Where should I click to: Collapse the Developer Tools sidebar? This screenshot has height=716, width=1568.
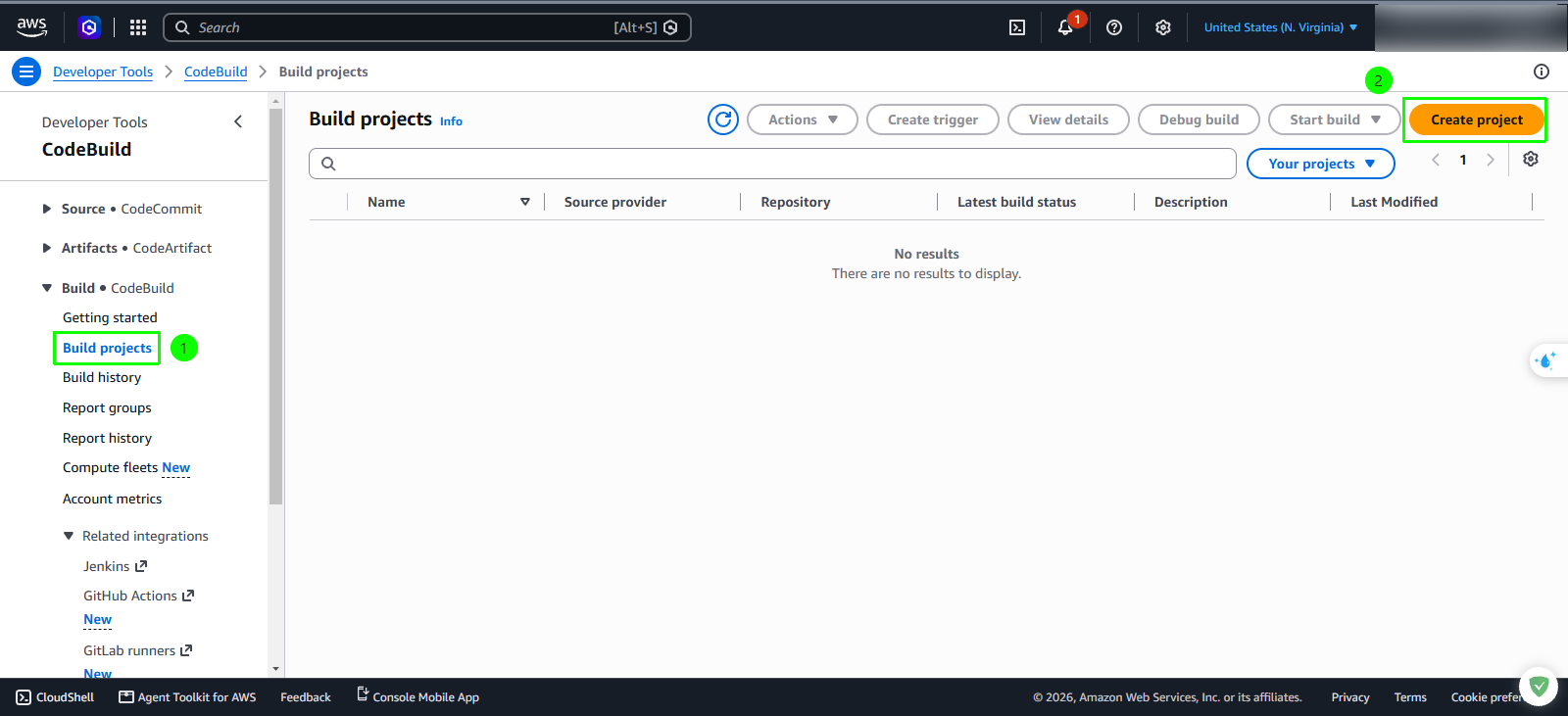pos(238,121)
